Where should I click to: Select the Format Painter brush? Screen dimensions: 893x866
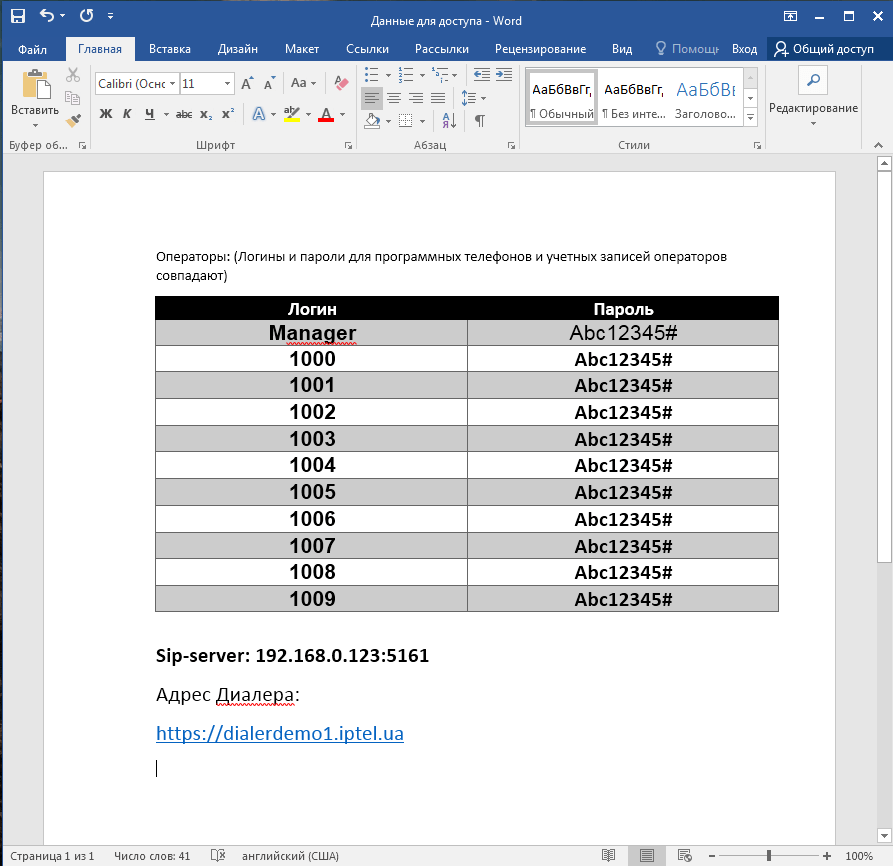[x=73, y=120]
